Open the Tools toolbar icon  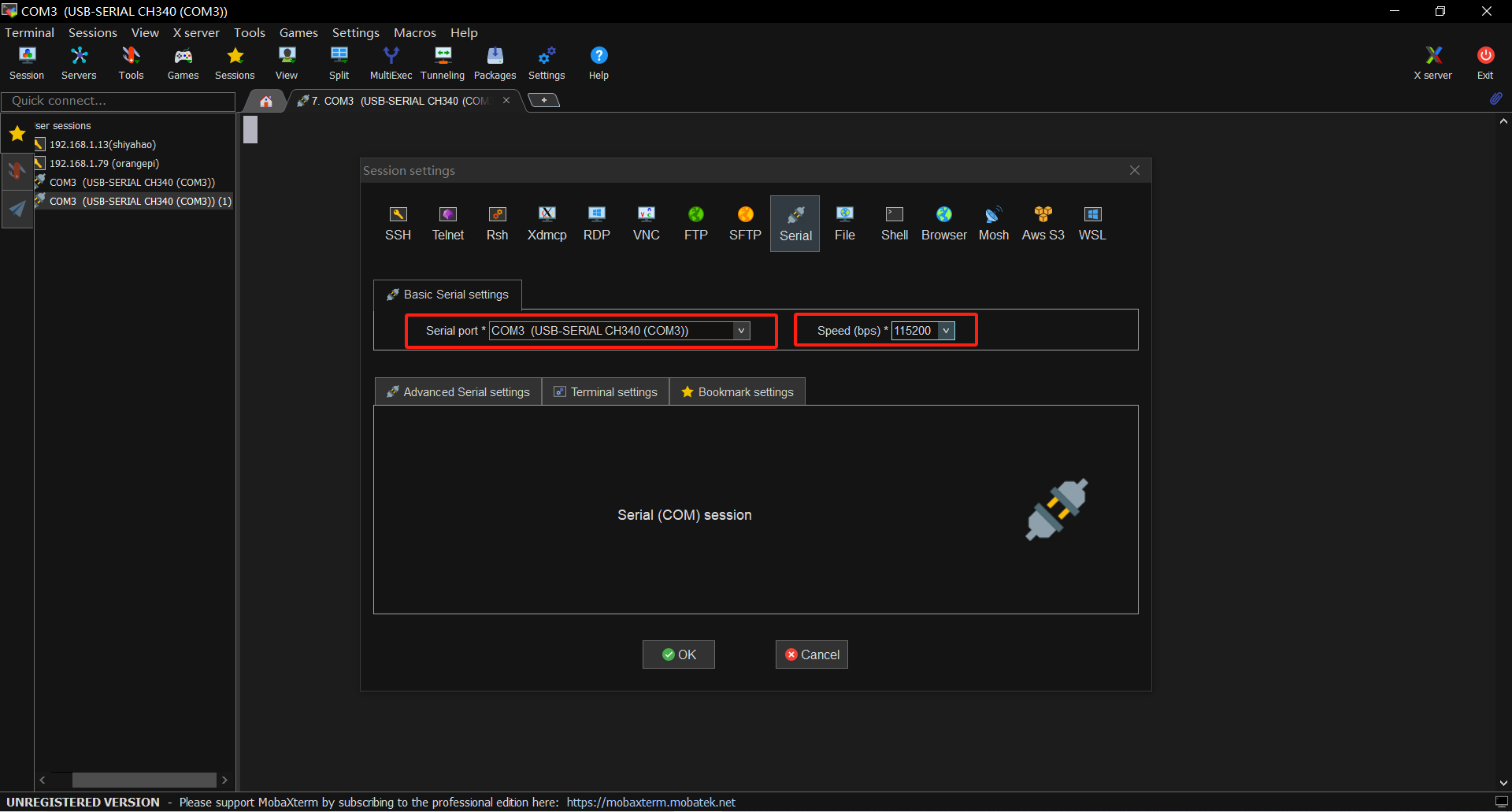[131, 63]
